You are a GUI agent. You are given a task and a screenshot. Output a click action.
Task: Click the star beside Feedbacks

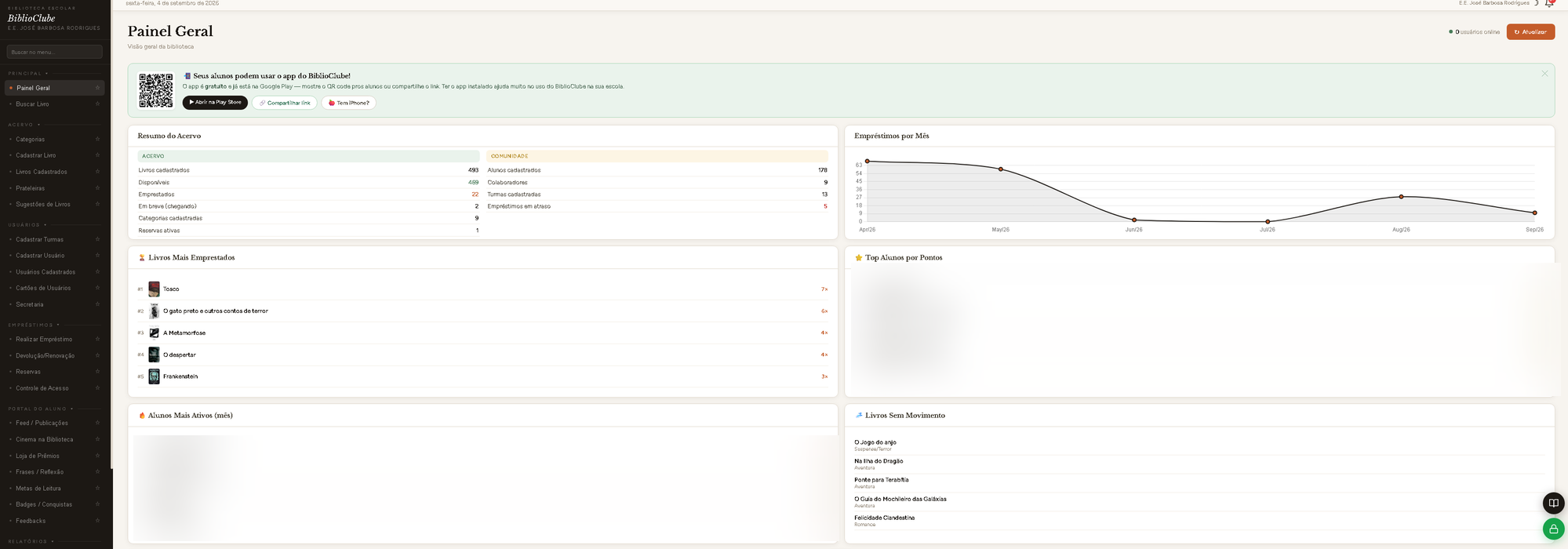[x=97, y=521]
